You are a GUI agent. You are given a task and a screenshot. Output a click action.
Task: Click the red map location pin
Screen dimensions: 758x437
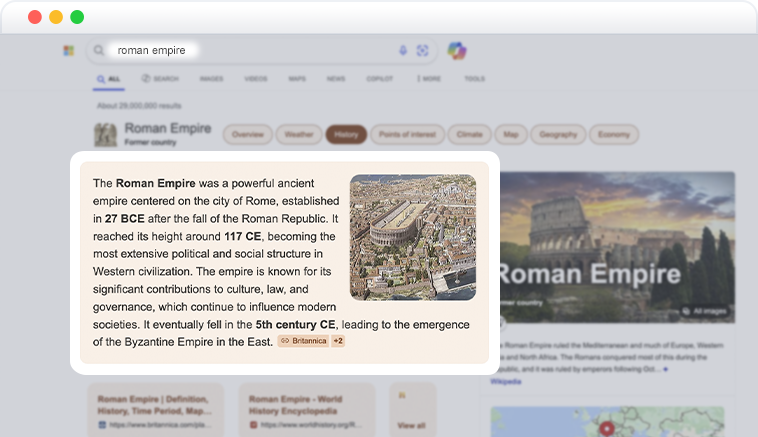pyautogui.click(x=607, y=428)
